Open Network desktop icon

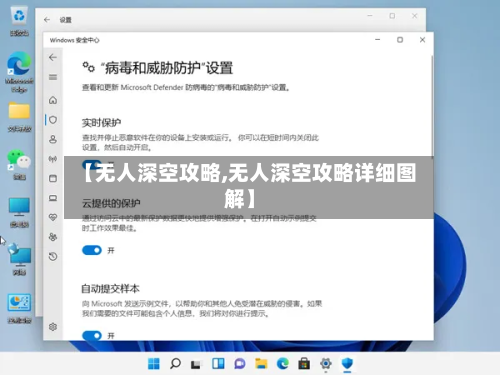(19, 260)
